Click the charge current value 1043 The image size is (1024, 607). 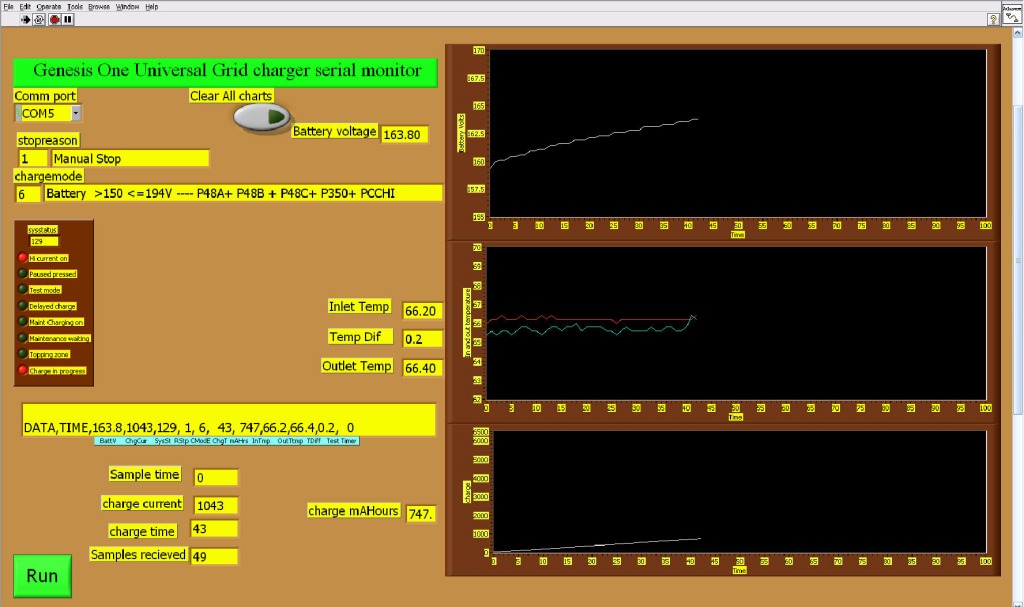click(216, 505)
